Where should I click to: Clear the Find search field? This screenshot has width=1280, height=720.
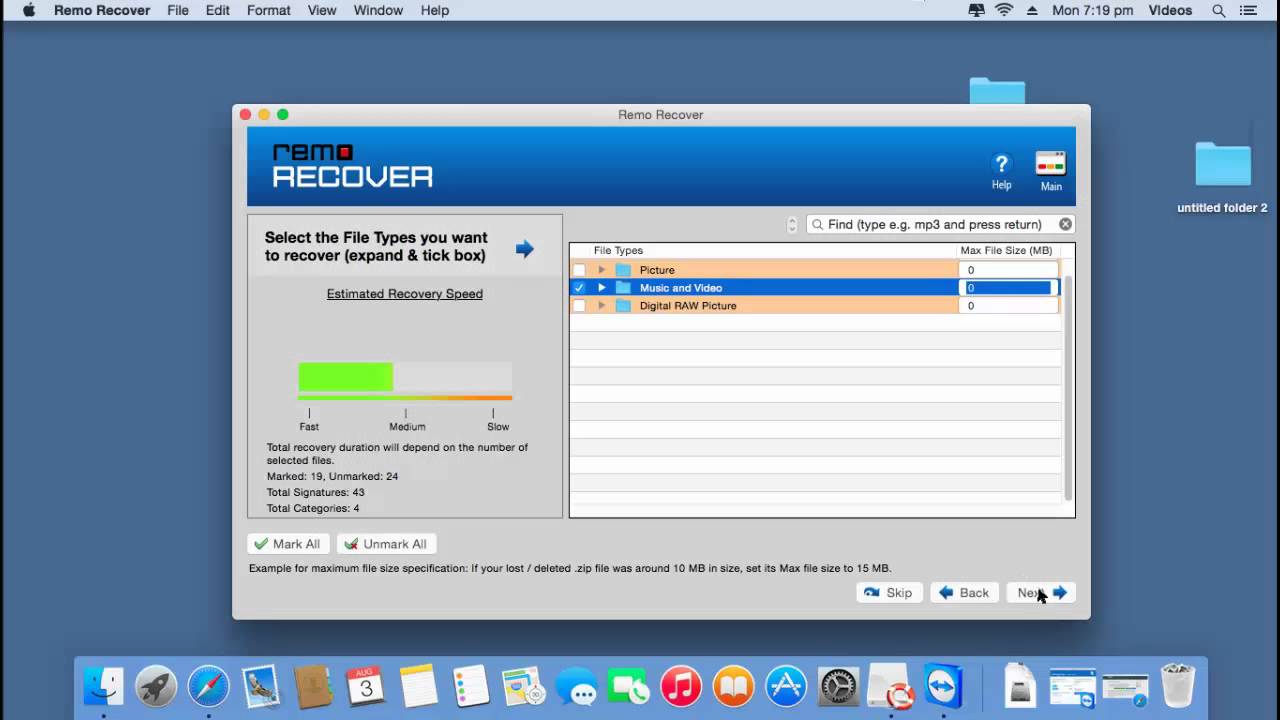click(x=1065, y=224)
